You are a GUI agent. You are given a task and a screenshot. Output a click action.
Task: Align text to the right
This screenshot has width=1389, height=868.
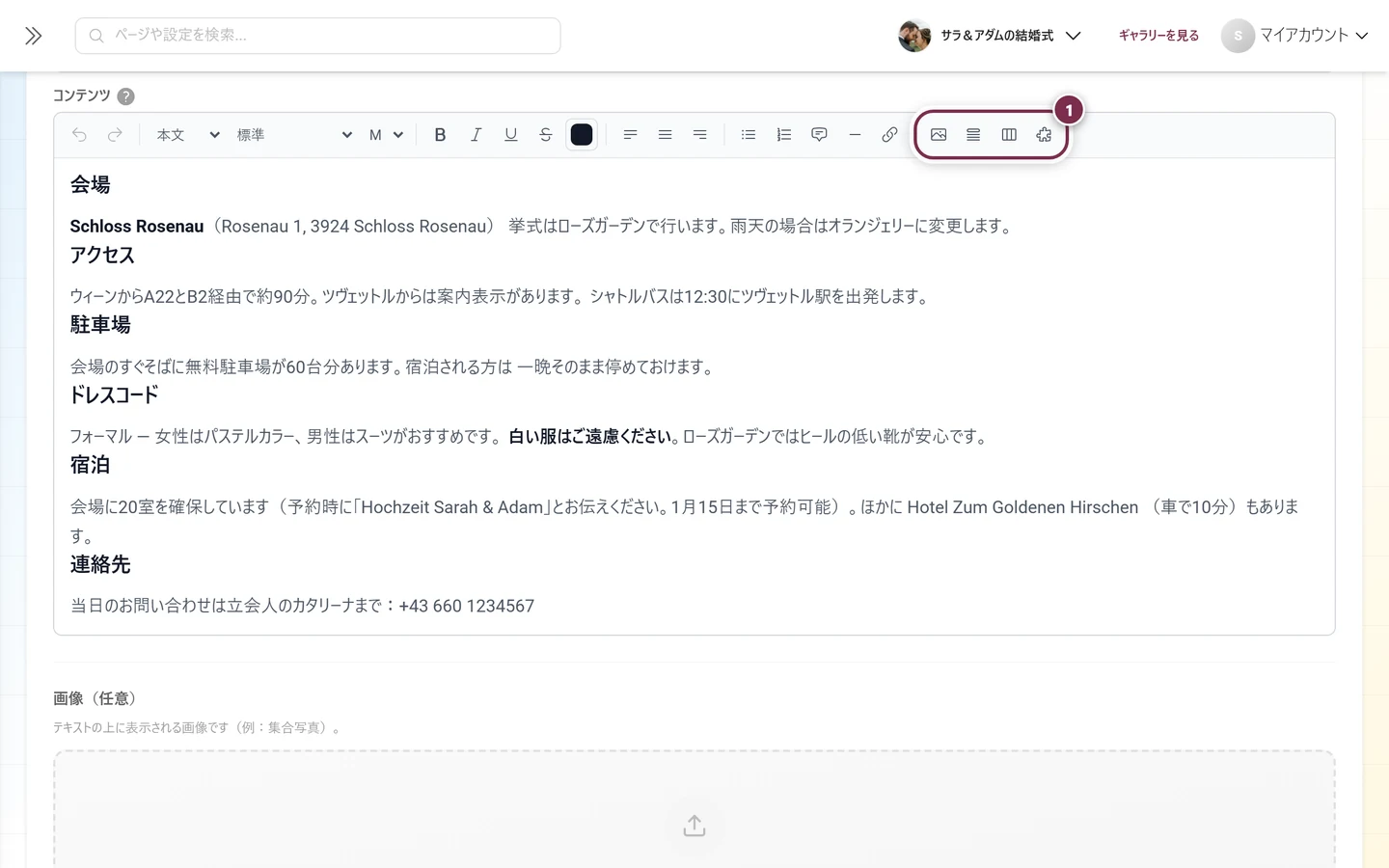point(700,135)
